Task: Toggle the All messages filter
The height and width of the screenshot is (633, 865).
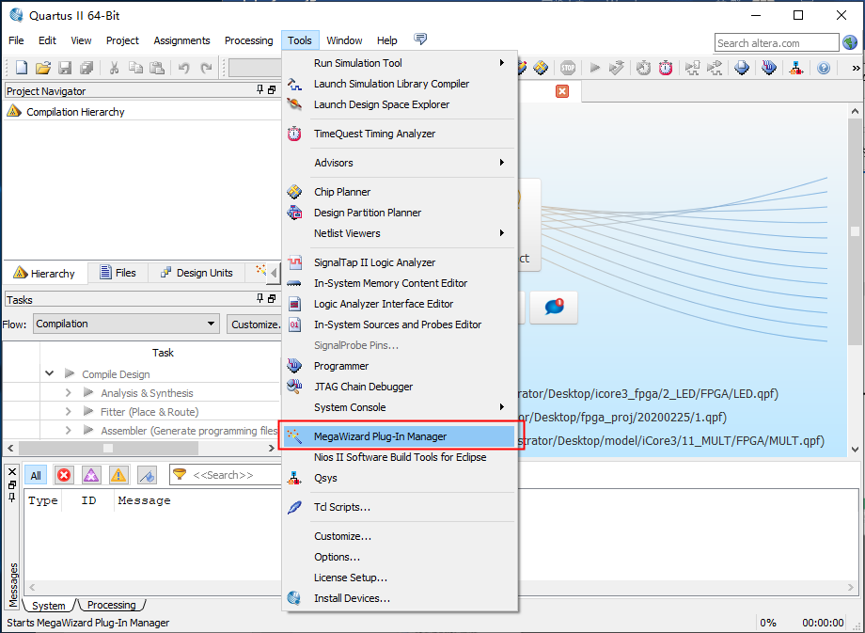Action: pos(35,475)
